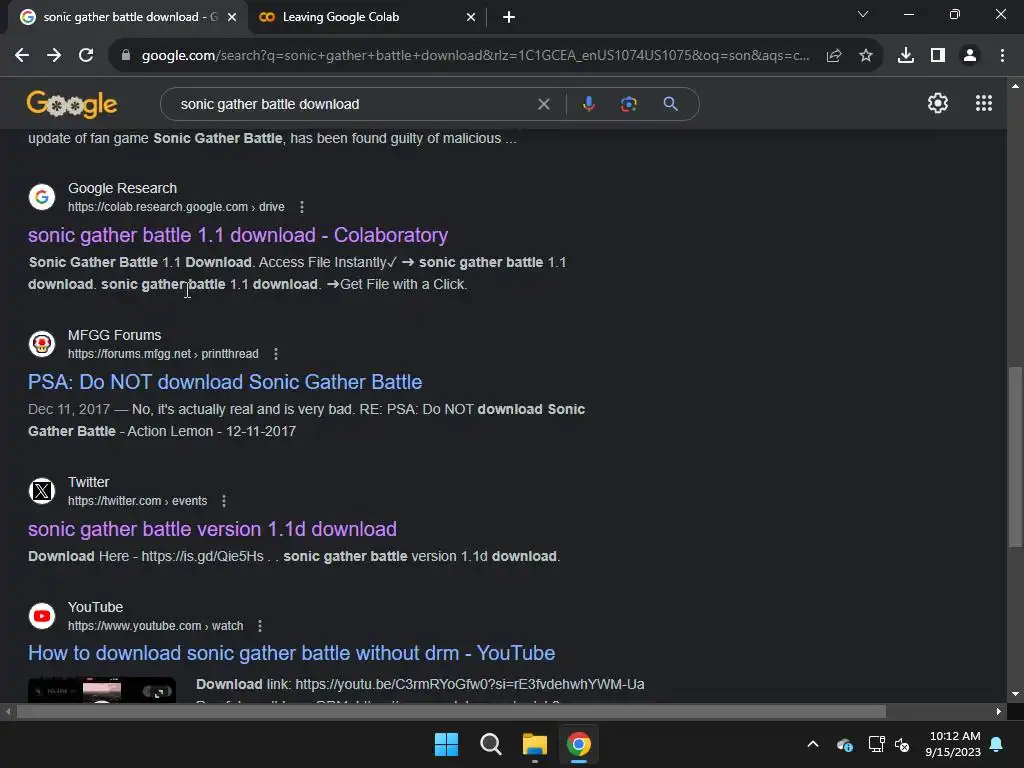Click the scroll down arrow
The height and width of the screenshot is (768, 1024).
[1015, 694]
